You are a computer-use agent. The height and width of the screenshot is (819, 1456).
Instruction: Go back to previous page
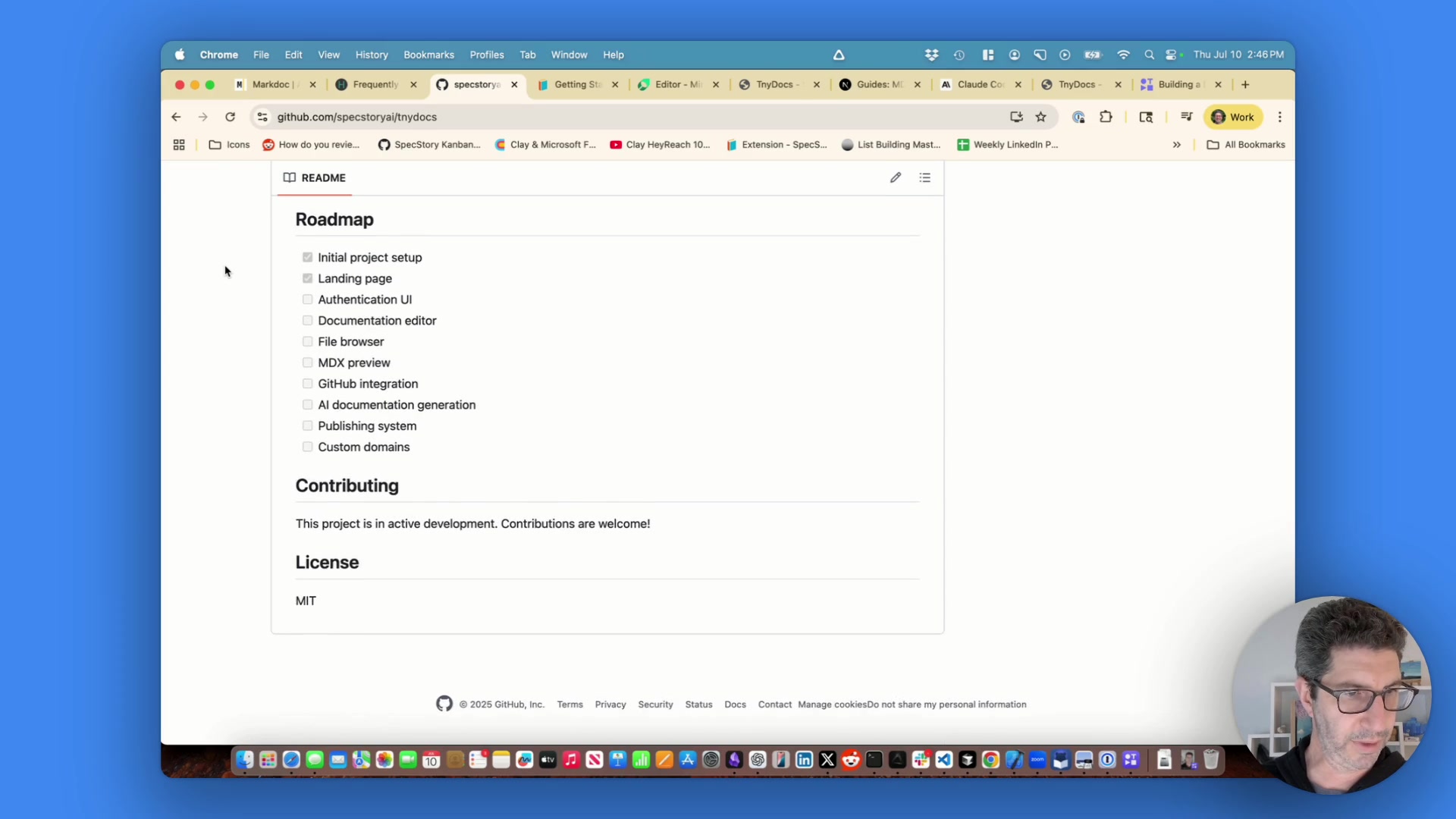point(176,117)
